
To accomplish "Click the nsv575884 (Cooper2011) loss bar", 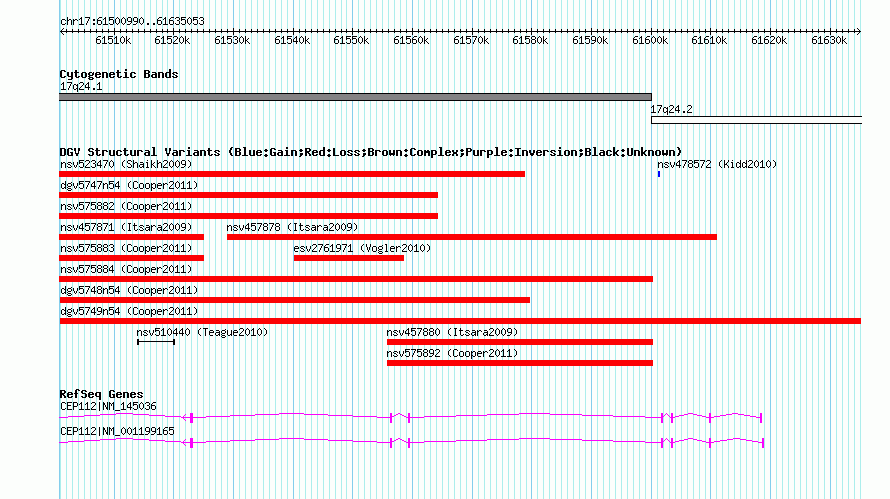I will 356,279.
